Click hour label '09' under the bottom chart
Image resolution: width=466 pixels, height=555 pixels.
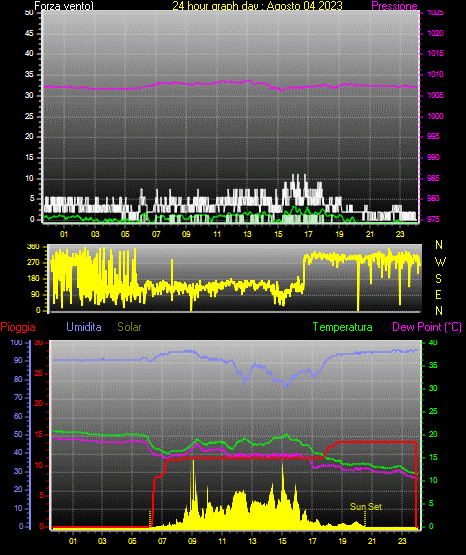(192, 541)
